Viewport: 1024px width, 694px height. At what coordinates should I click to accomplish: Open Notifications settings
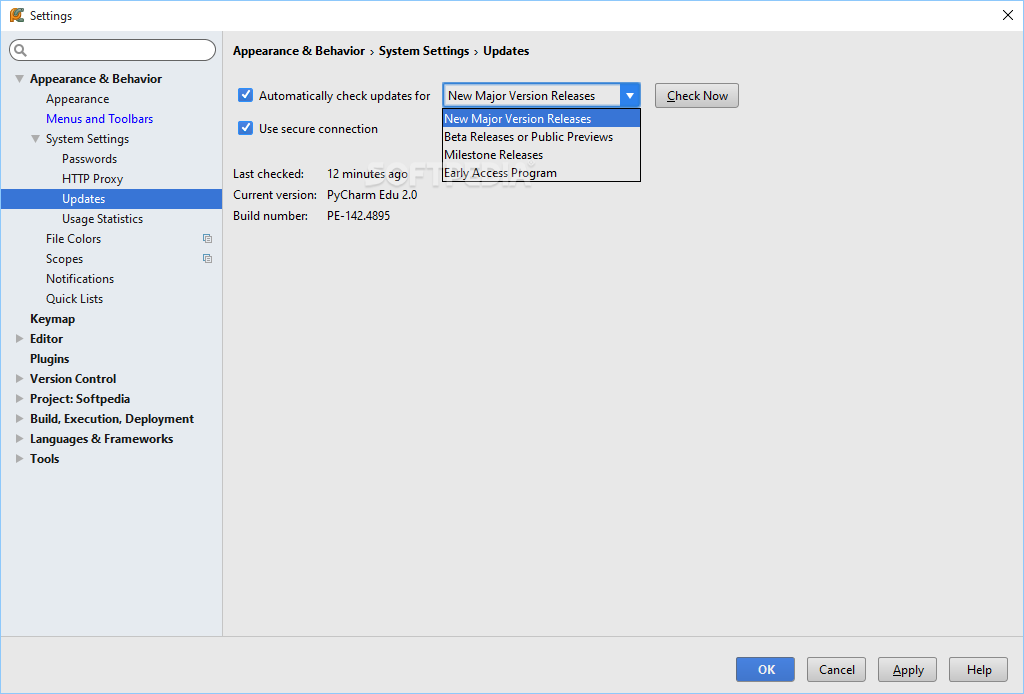[80, 279]
